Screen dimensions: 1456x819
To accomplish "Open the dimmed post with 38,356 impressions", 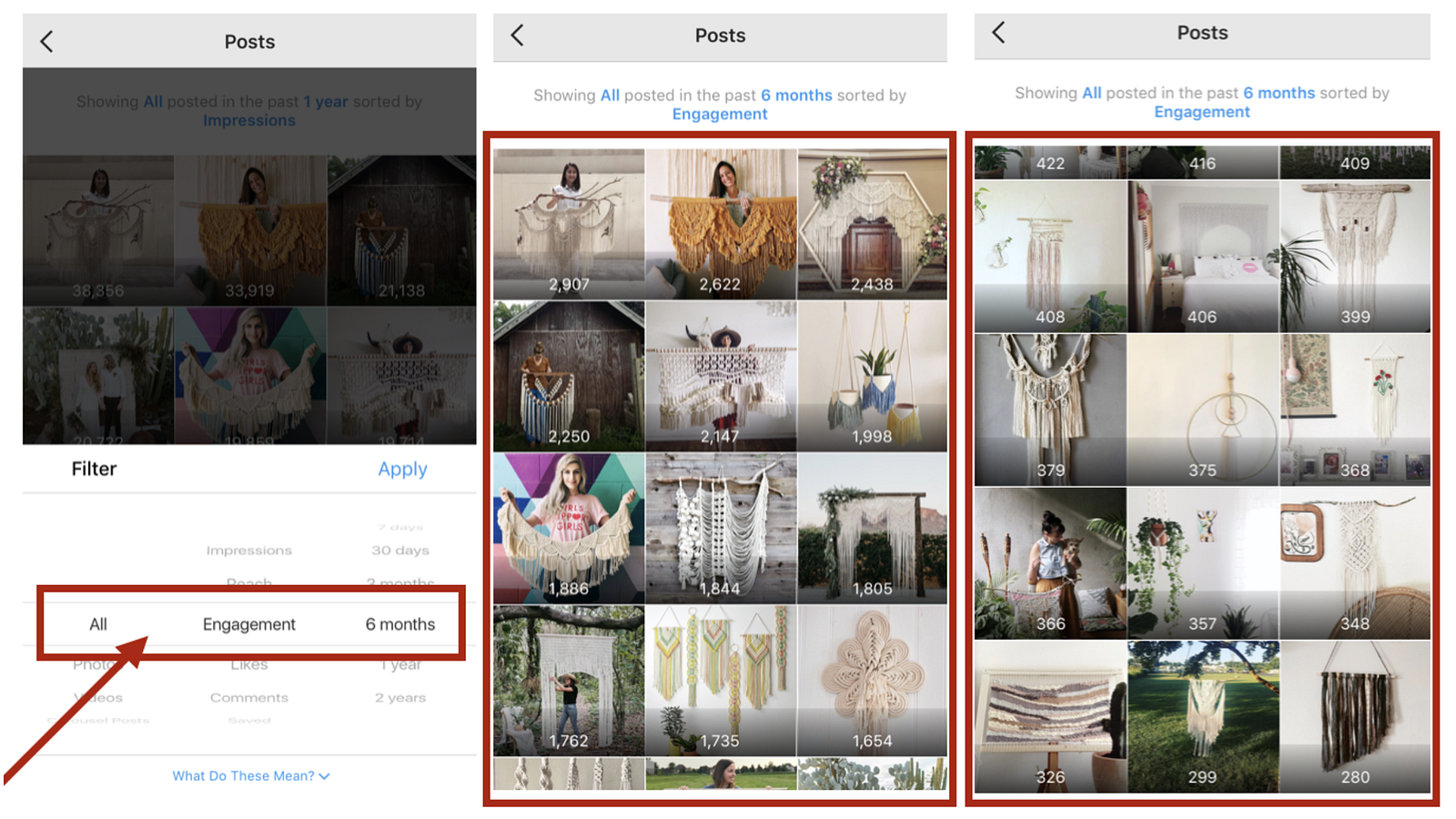I will click(98, 230).
